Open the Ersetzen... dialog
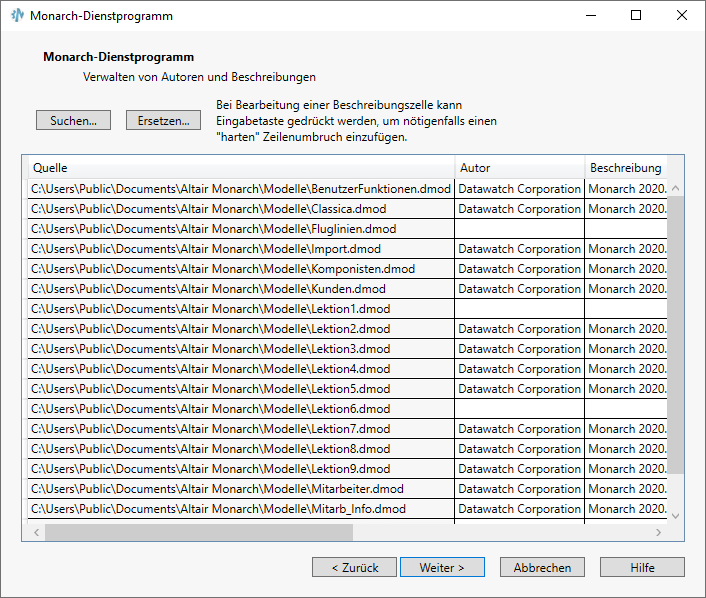 pyautogui.click(x=163, y=120)
